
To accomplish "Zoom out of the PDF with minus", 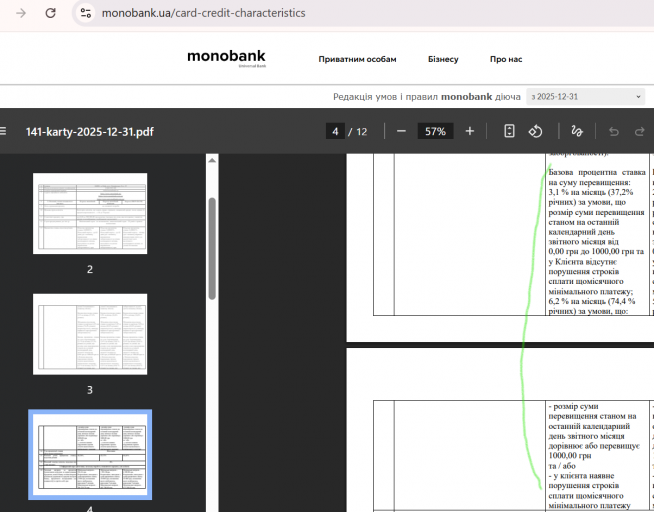I will coord(401,131).
